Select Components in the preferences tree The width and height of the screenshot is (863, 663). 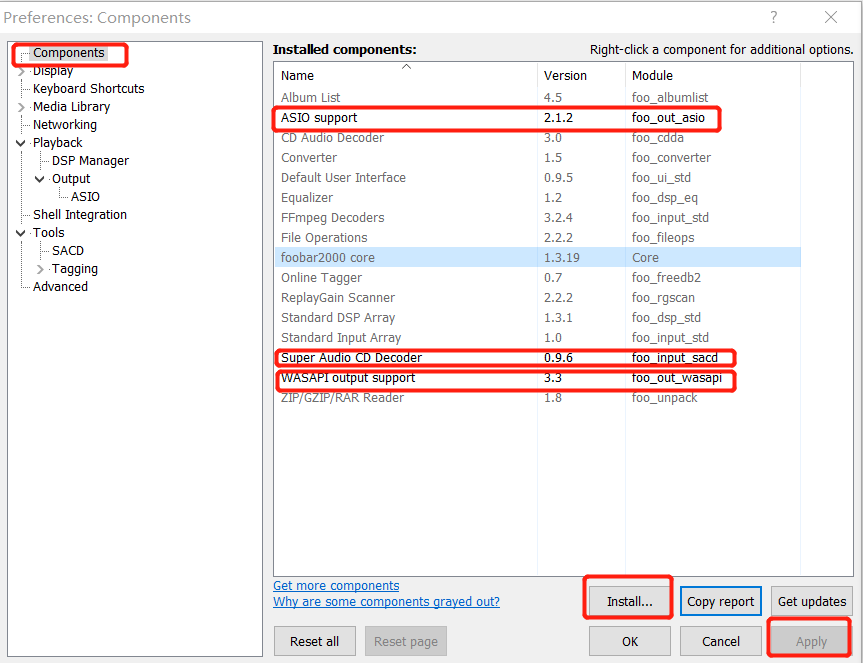tap(68, 53)
